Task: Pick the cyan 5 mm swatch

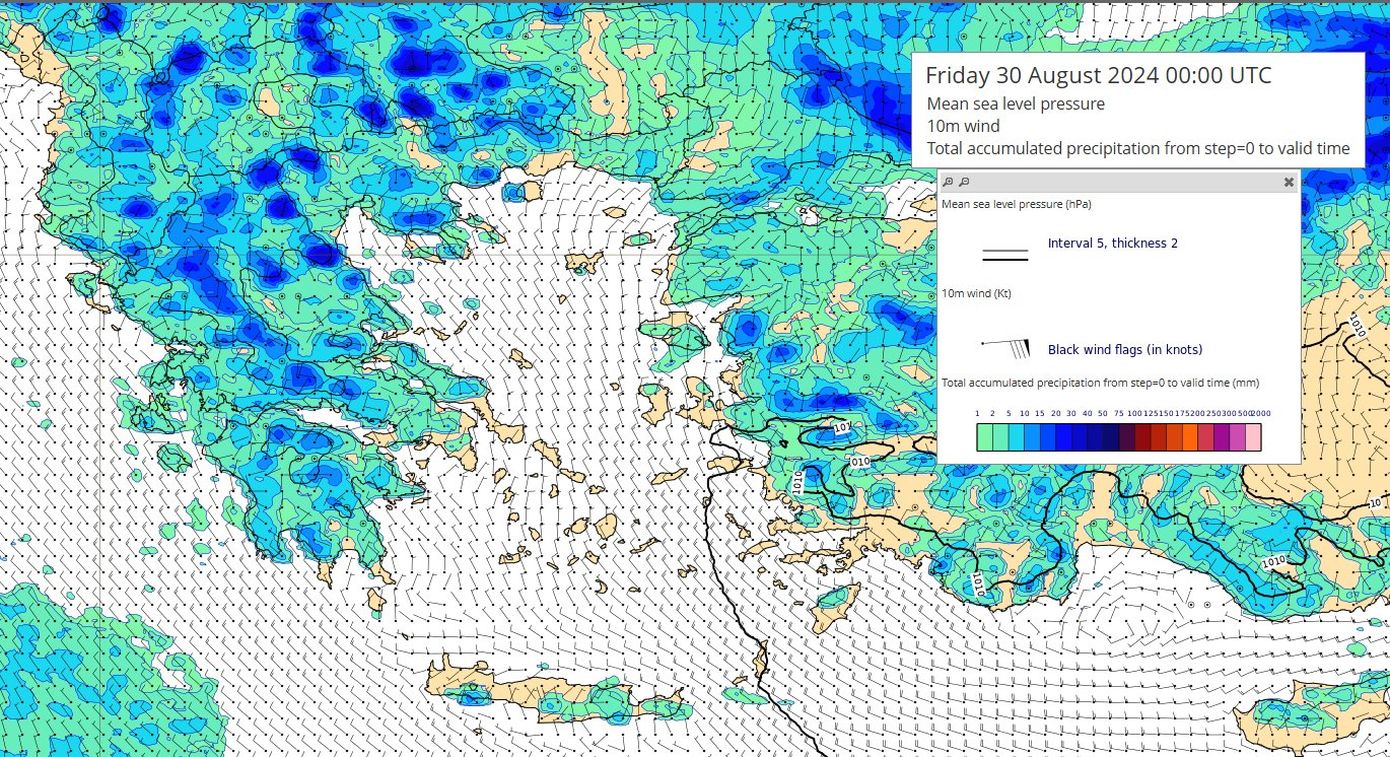Action: (x=1016, y=437)
